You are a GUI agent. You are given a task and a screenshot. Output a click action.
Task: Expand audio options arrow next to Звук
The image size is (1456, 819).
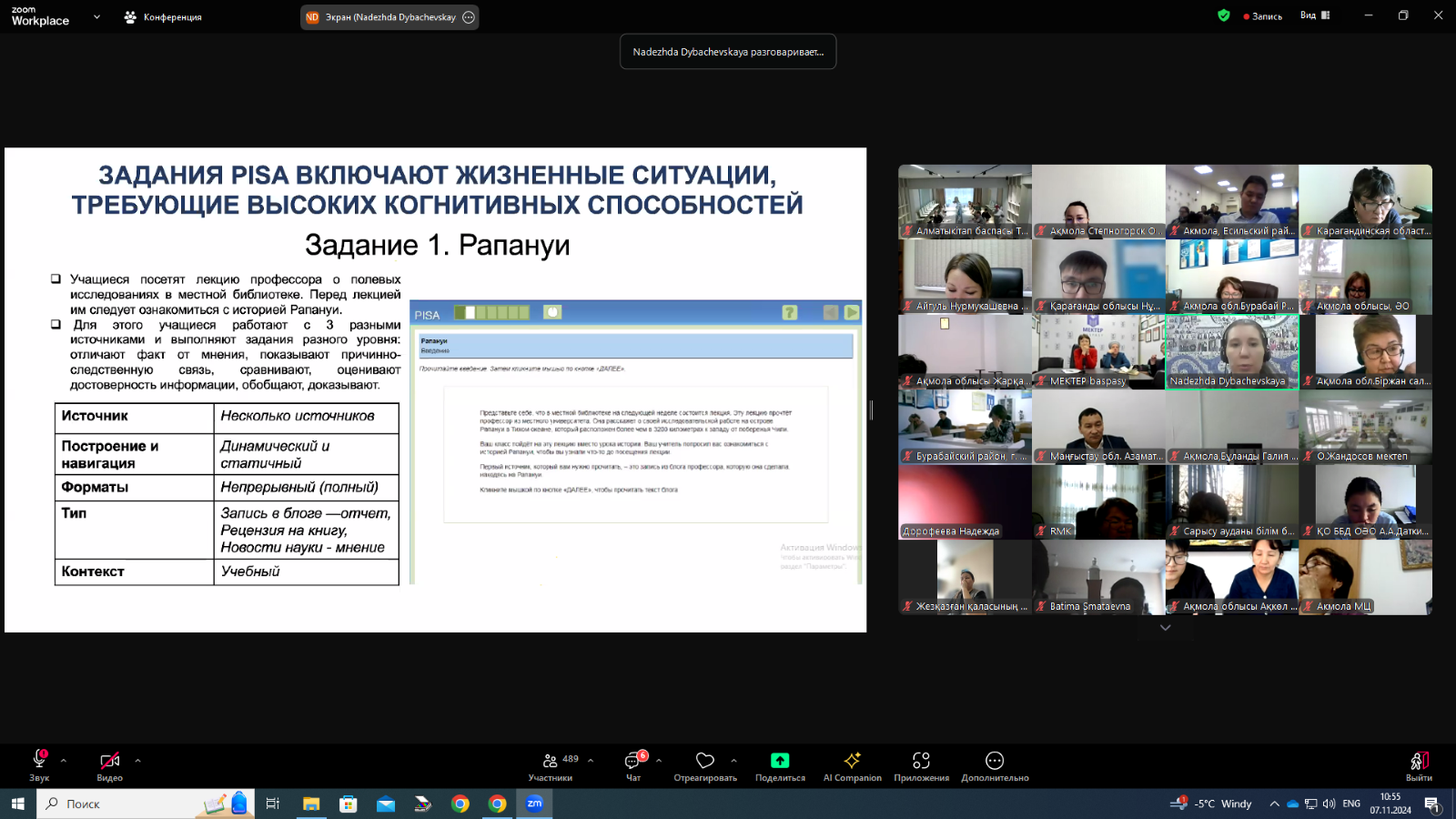(64, 760)
